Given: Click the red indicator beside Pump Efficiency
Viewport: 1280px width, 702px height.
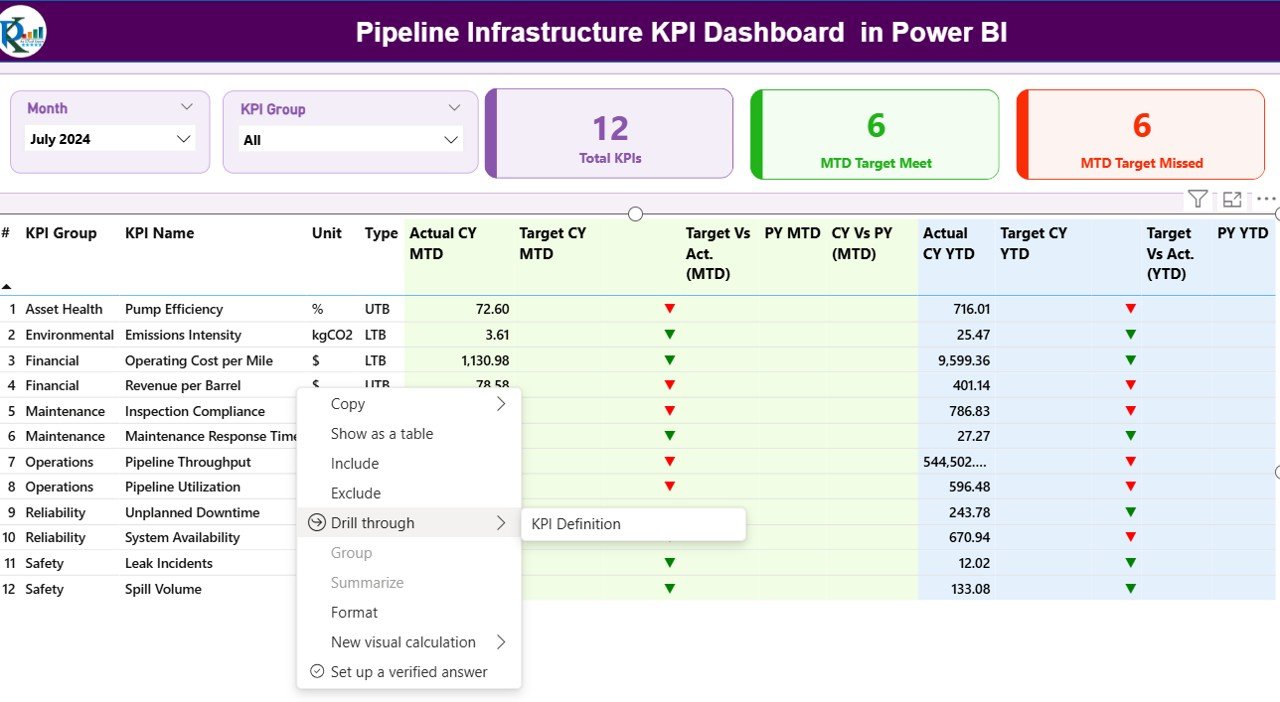Looking at the screenshot, I should pos(669,309).
